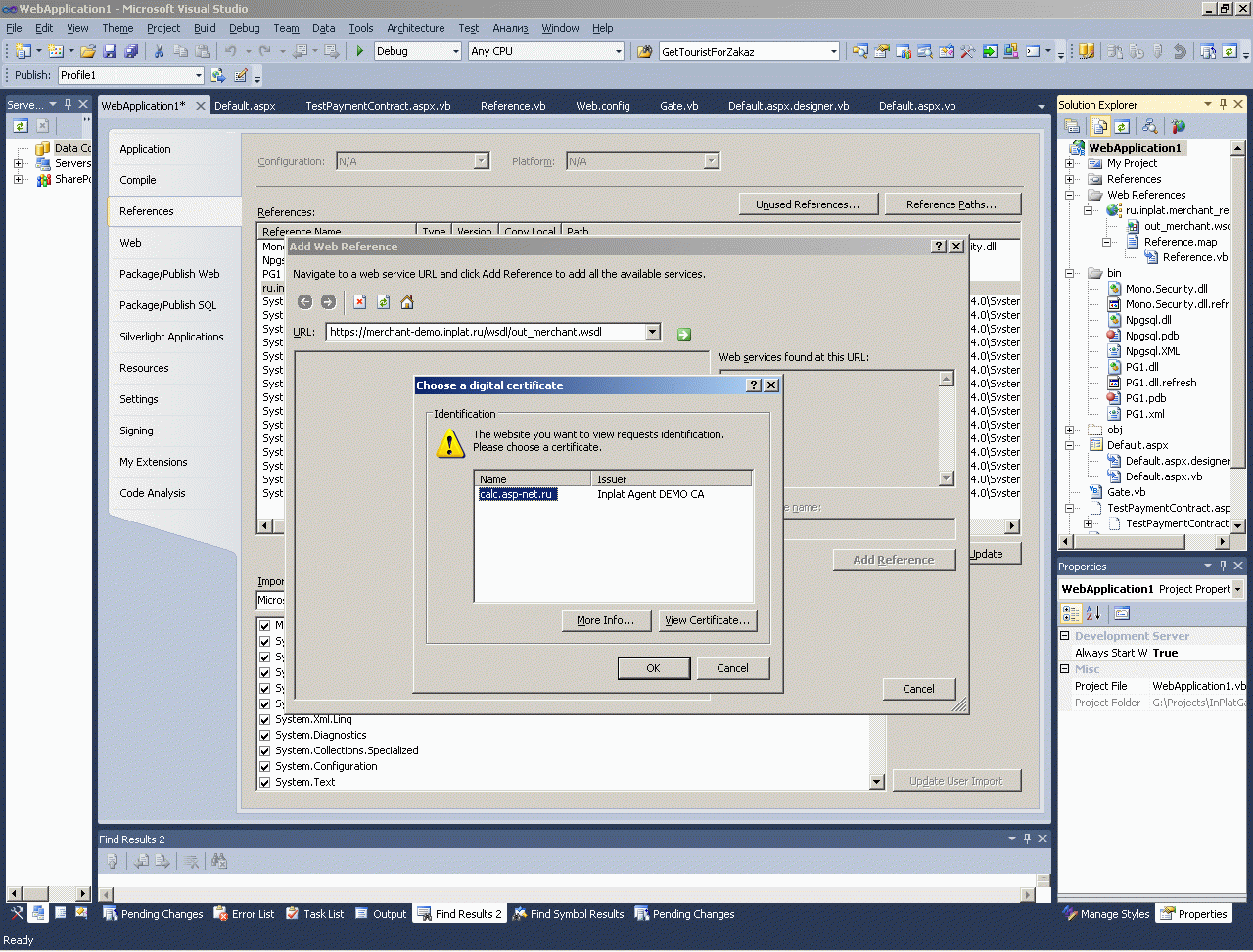Switch to the Web.config editor tab
This screenshot has height=952, width=1253.
(603, 106)
